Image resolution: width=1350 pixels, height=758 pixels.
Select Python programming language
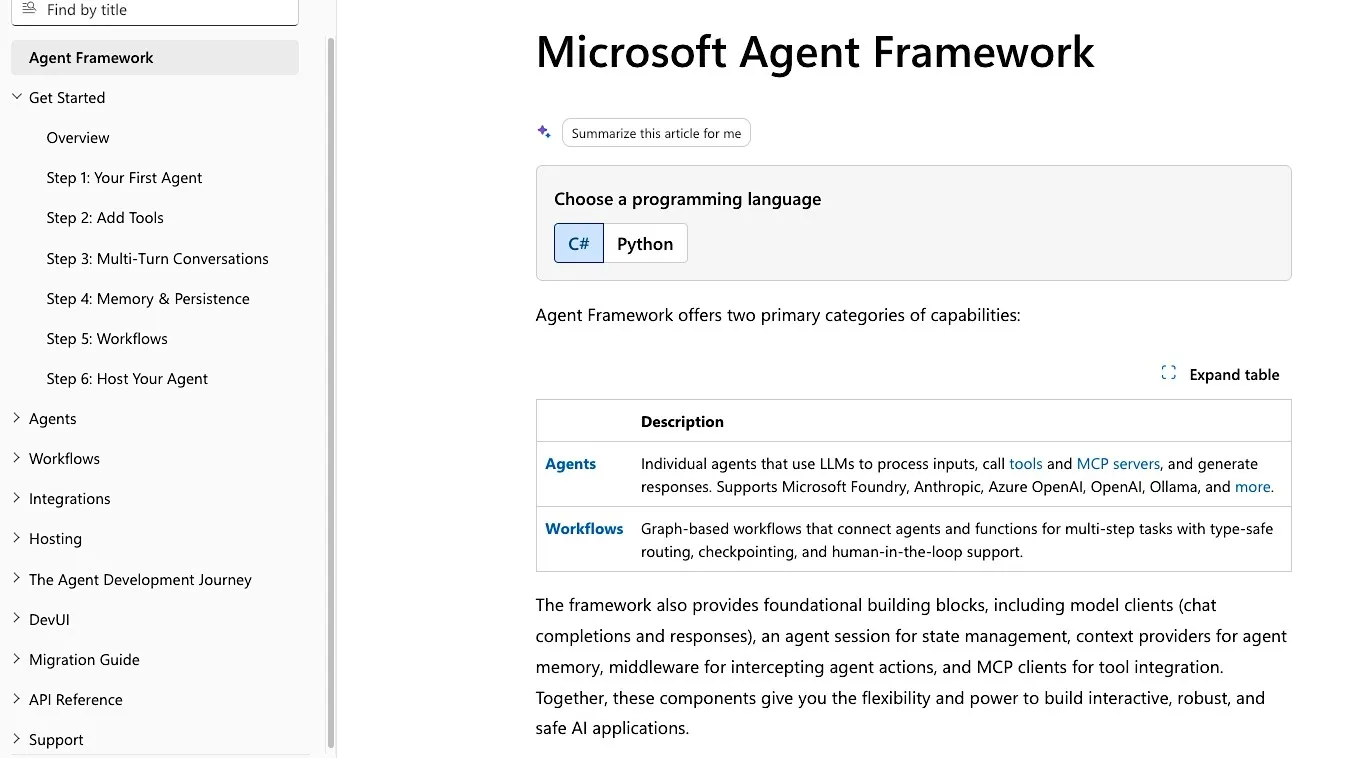[x=645, y=243]
